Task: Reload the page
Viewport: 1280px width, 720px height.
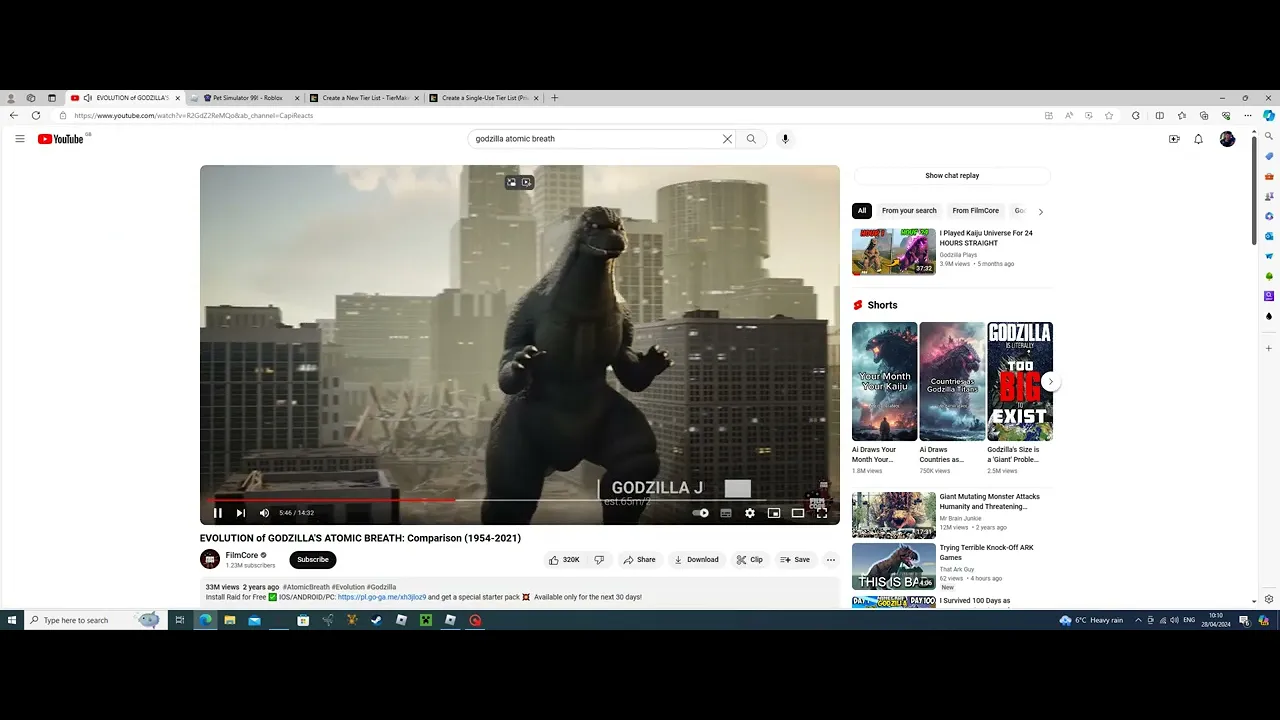Action: click(36, 116)
